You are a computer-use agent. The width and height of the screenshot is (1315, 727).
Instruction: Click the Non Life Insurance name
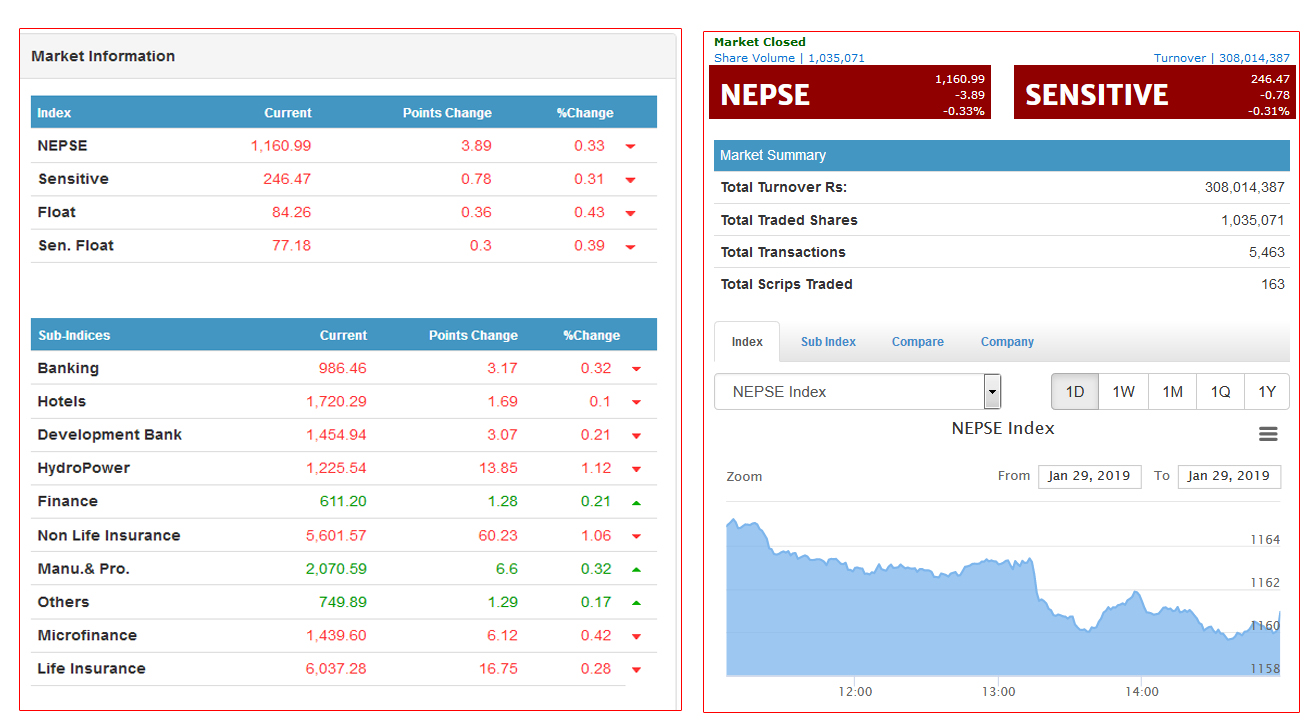tap(109, 535)
